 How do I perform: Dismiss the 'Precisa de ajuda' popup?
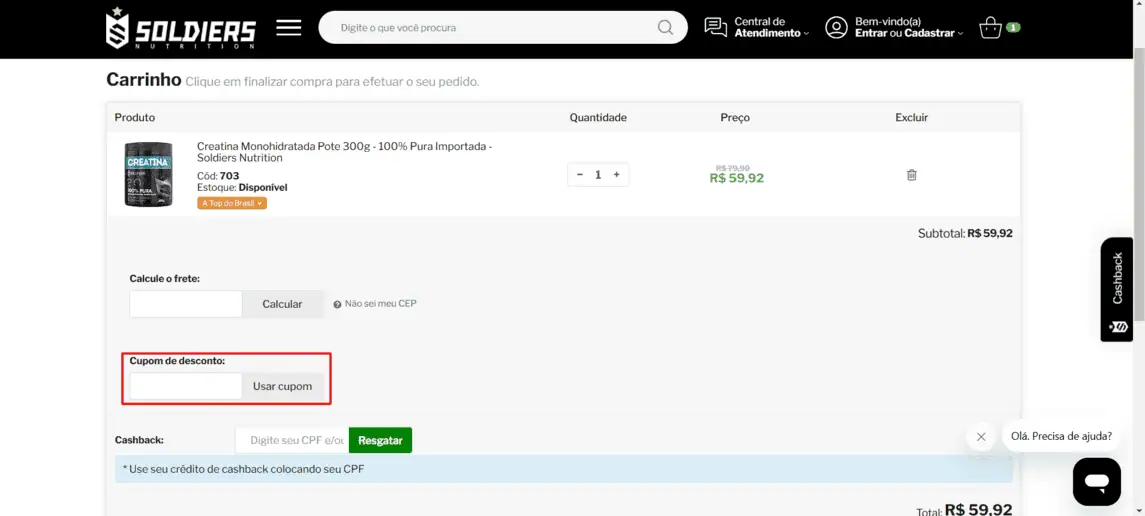[981, 436]
